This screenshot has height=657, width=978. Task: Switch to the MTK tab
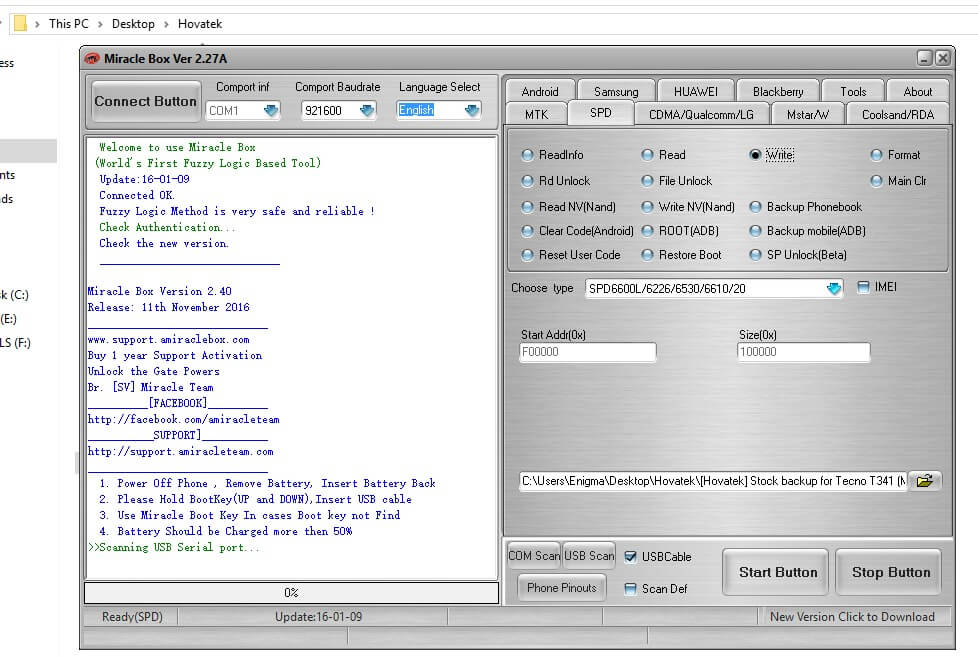click(x=535, y=113)
